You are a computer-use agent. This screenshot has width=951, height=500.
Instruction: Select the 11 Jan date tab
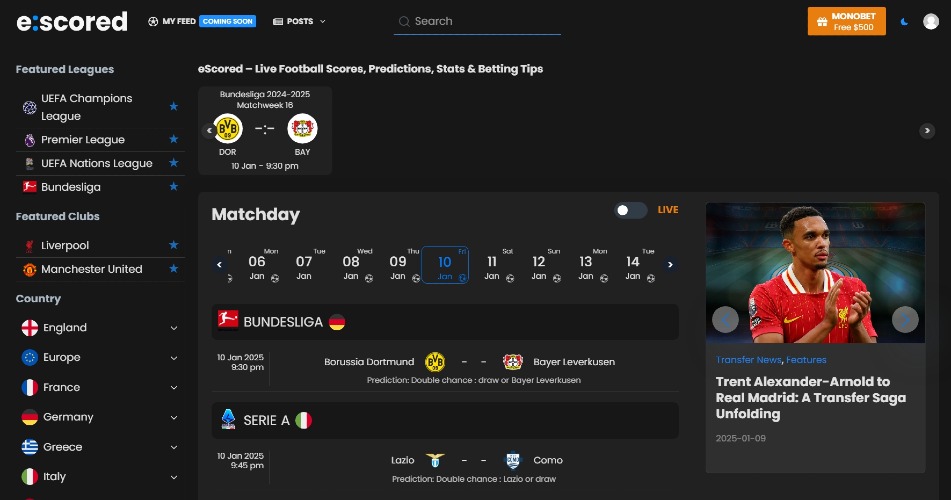pos(492,265)
